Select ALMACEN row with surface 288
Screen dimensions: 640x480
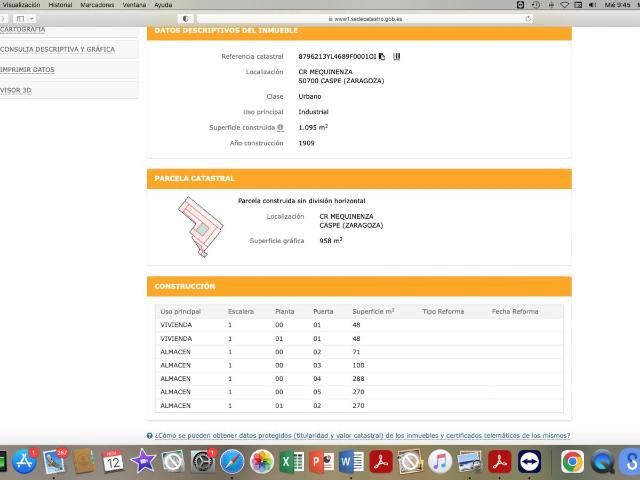(x=359, y=379)
